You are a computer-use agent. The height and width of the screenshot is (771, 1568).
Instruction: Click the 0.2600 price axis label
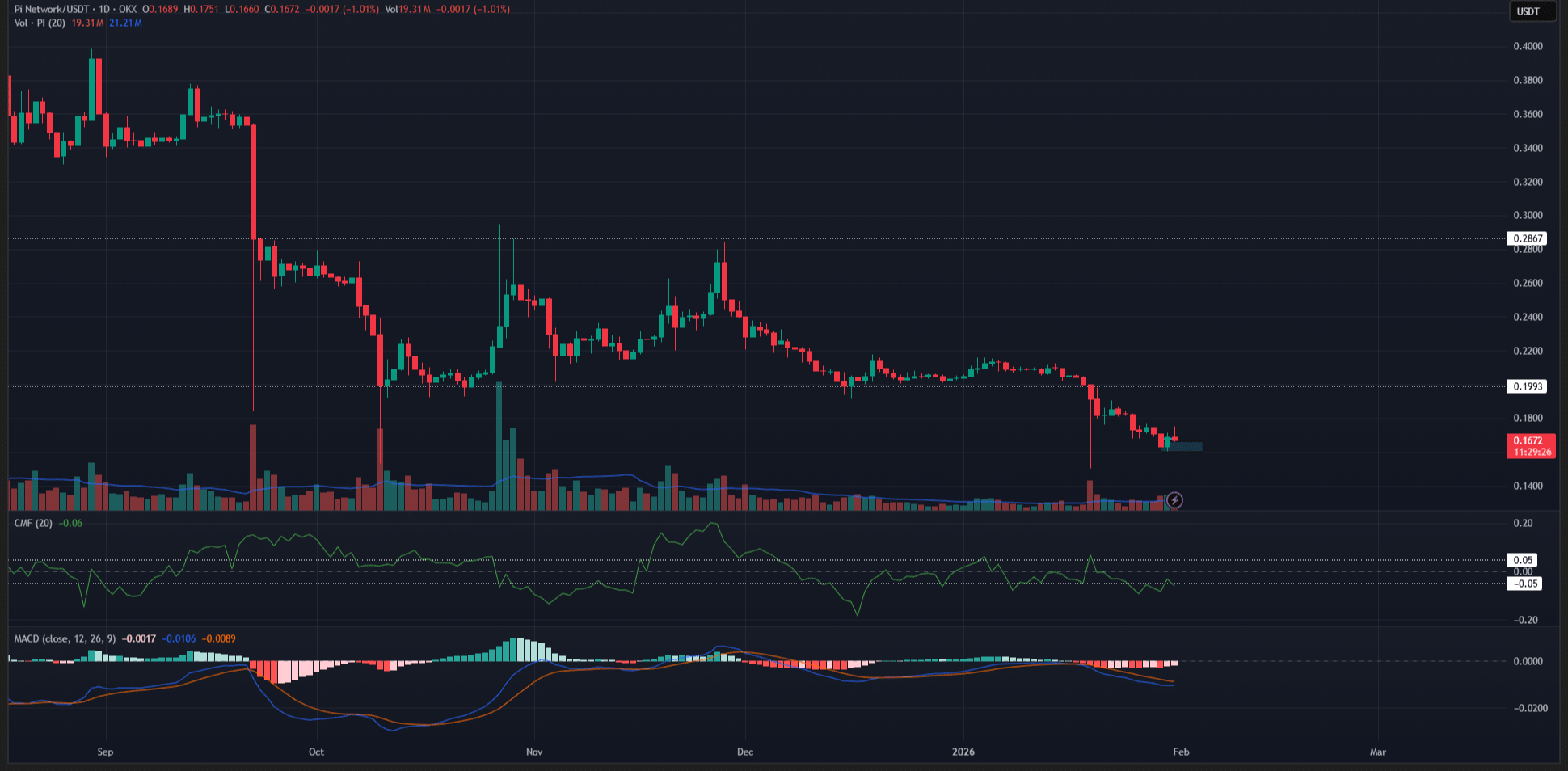click(x=1528, y=283)
